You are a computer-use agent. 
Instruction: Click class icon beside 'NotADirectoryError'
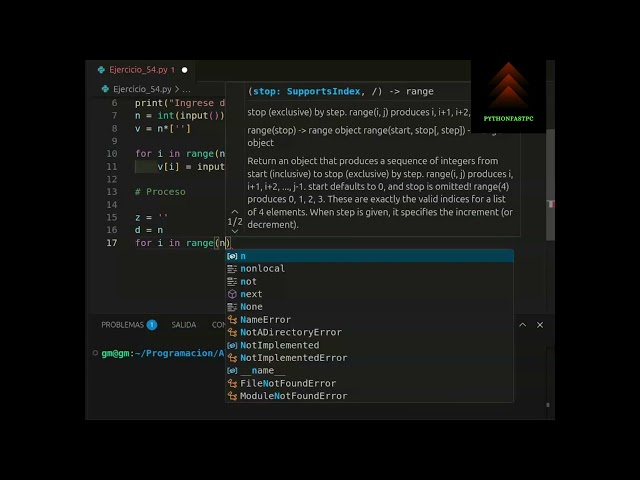point(232,332)
